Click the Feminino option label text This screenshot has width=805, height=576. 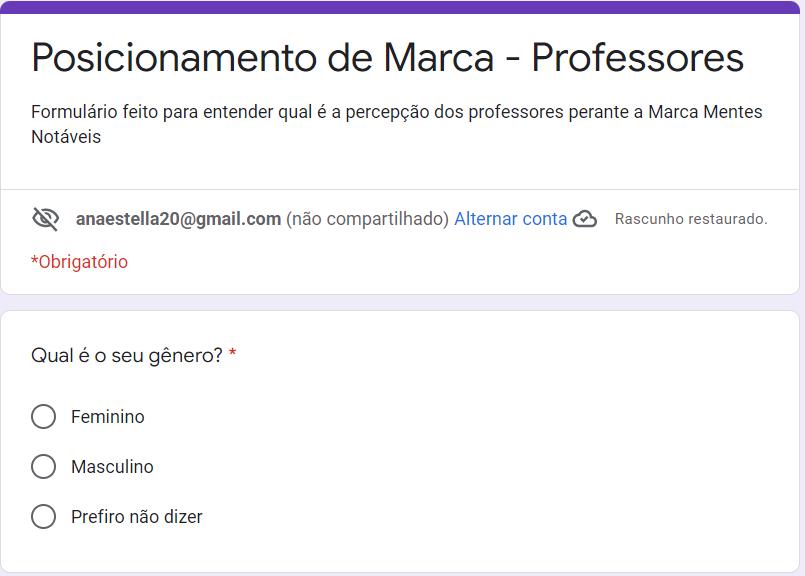click(107, 417)
